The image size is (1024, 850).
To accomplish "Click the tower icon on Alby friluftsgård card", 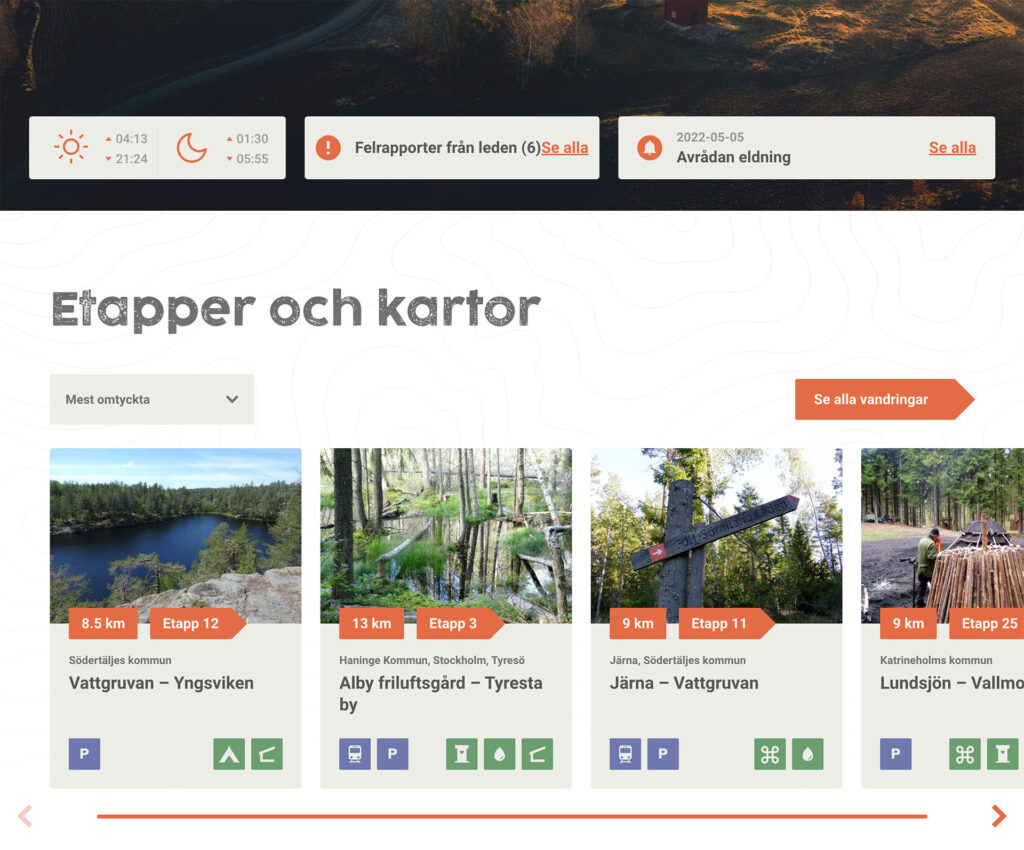I will pyautogui.click(x=462, y=754).
